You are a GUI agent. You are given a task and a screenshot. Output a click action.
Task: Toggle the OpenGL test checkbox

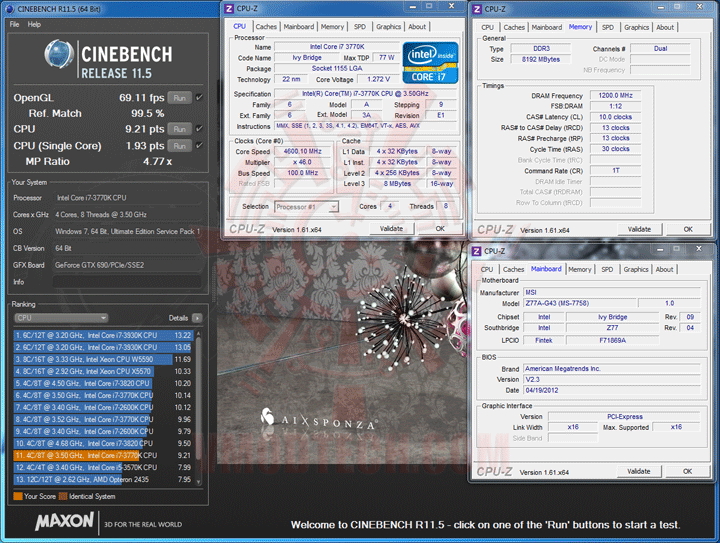pyautogui.click(x=199, y=97)
